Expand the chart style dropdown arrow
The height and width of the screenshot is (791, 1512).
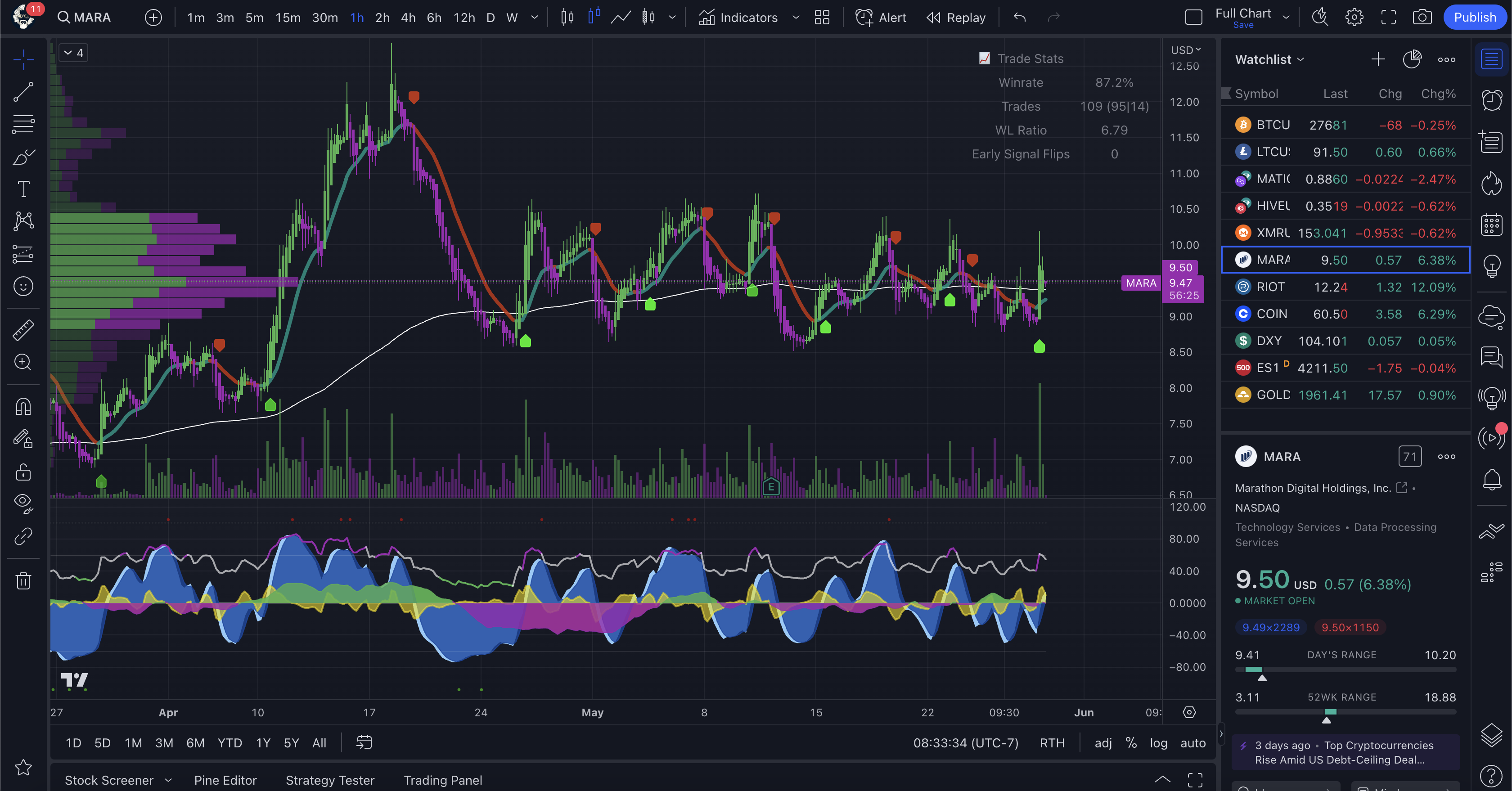pos(672,18)
